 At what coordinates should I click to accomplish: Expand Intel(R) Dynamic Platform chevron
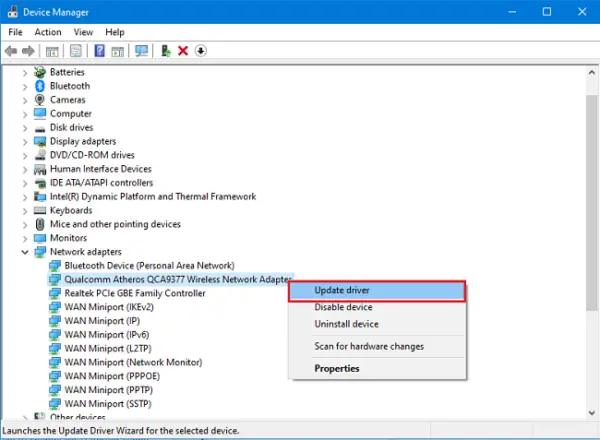click(25, 197)
